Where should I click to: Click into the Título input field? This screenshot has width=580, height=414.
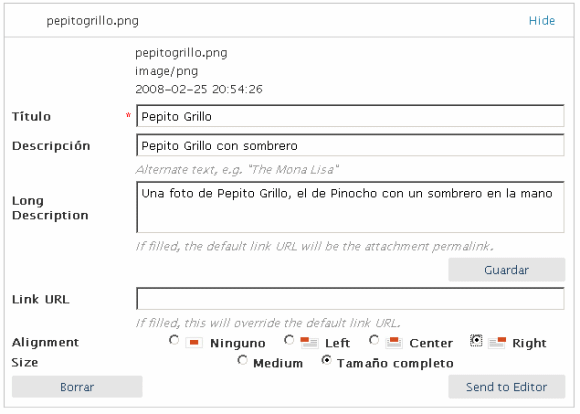350,116
